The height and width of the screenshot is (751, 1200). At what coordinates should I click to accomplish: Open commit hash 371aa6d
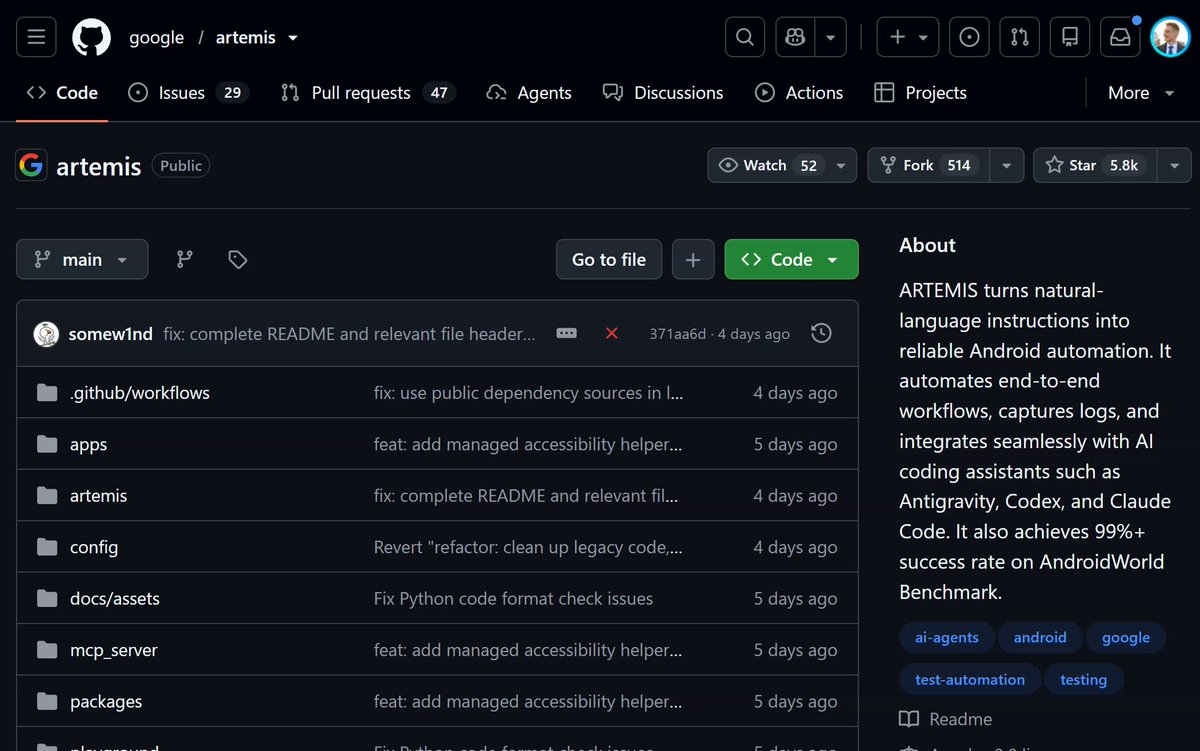point(677,334)
